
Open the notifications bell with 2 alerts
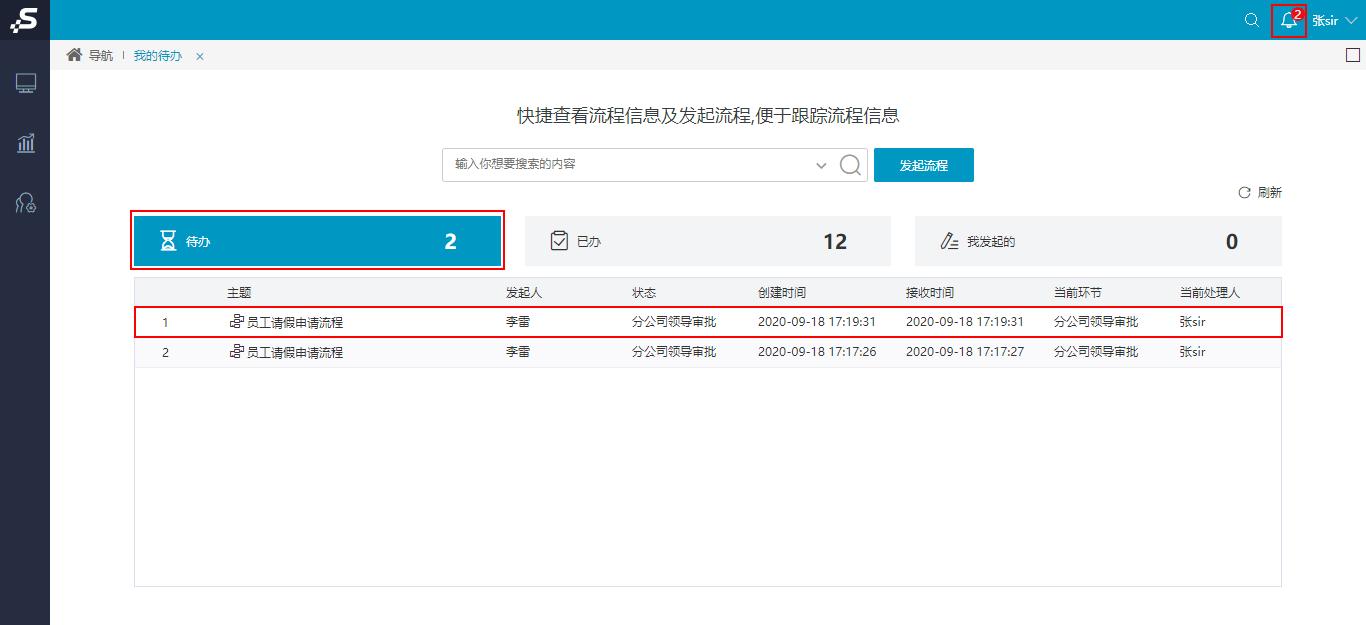[1289, 21]
